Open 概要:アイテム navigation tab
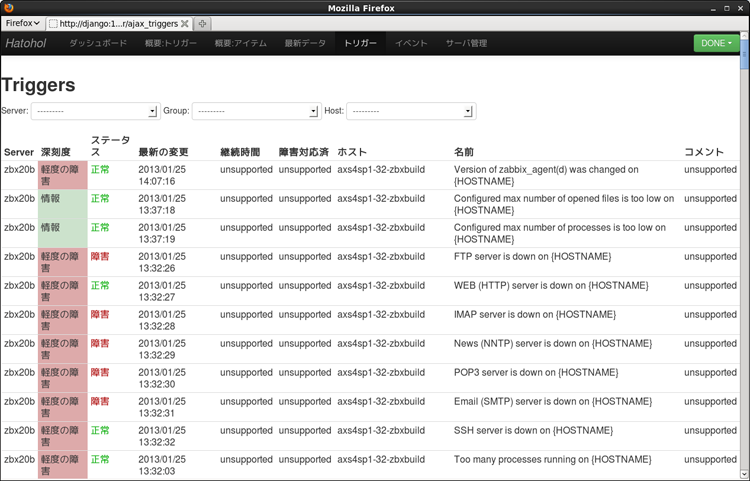This screenshot has height=481, width=750. click(x=242, y=44)
